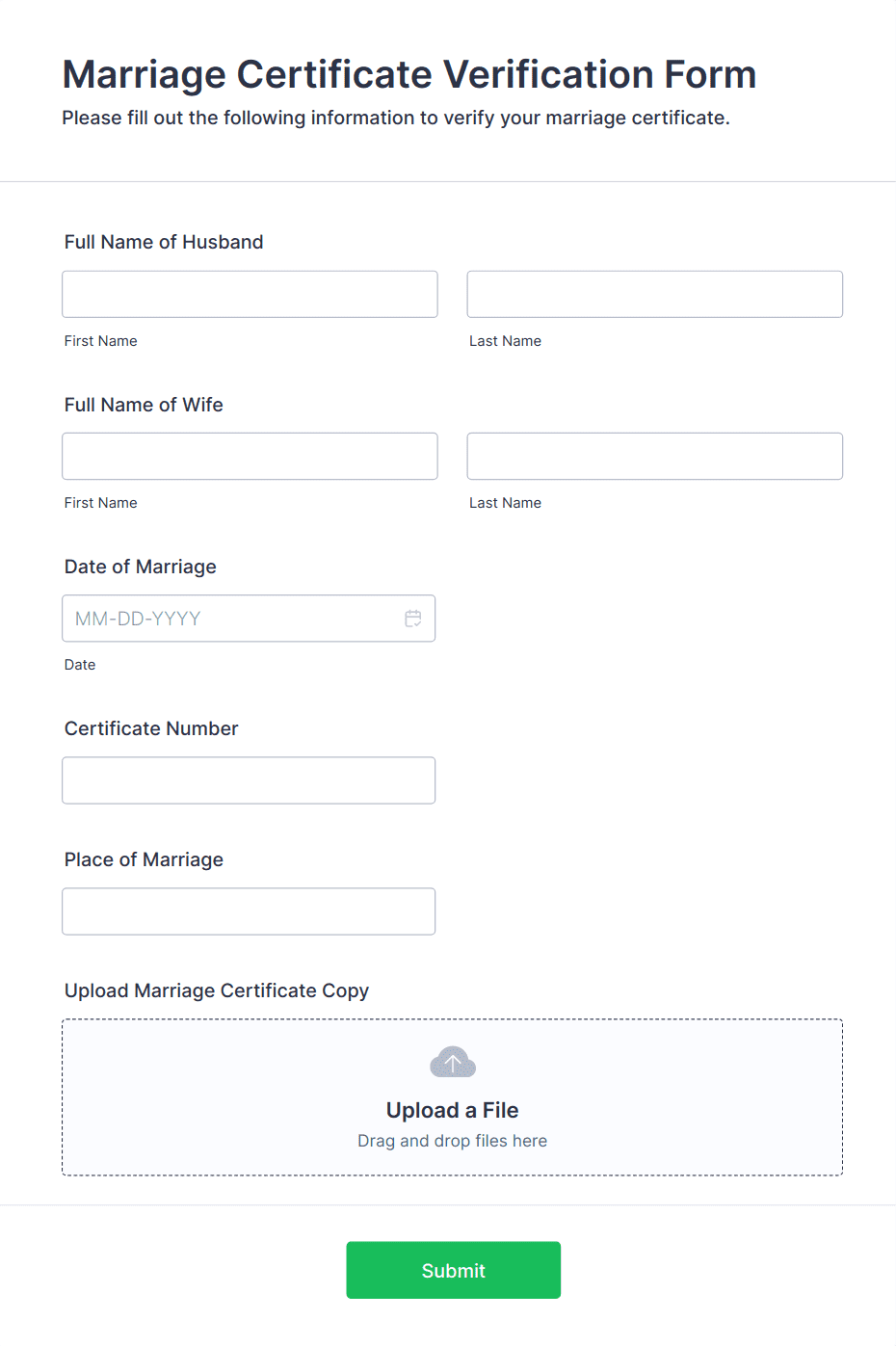This screenshot has height=1346, width=896.
Task: Click the cloud upload icon
Action: click(x=452, y=1061)
